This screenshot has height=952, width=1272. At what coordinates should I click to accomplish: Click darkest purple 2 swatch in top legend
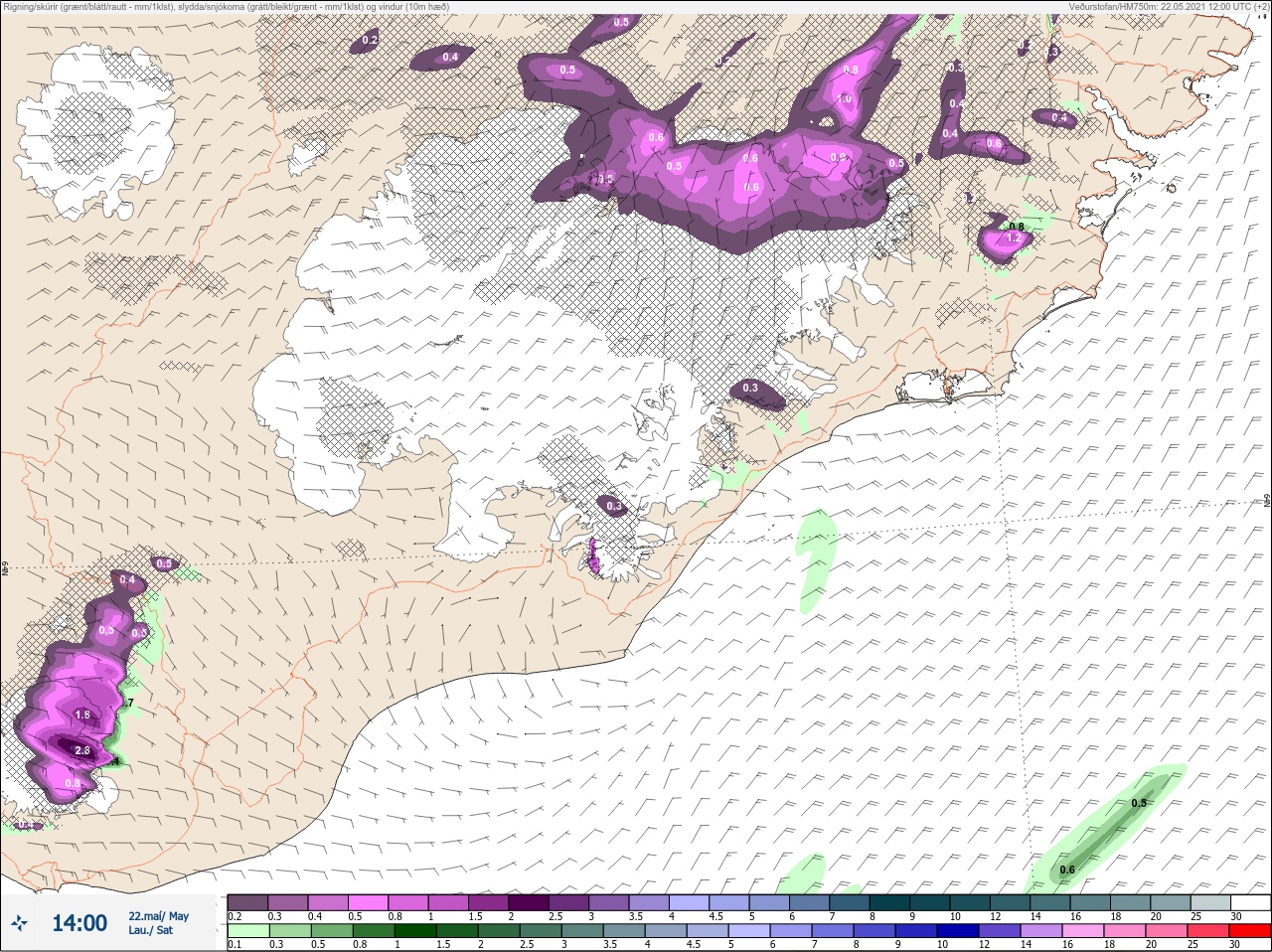coord(529,902)
